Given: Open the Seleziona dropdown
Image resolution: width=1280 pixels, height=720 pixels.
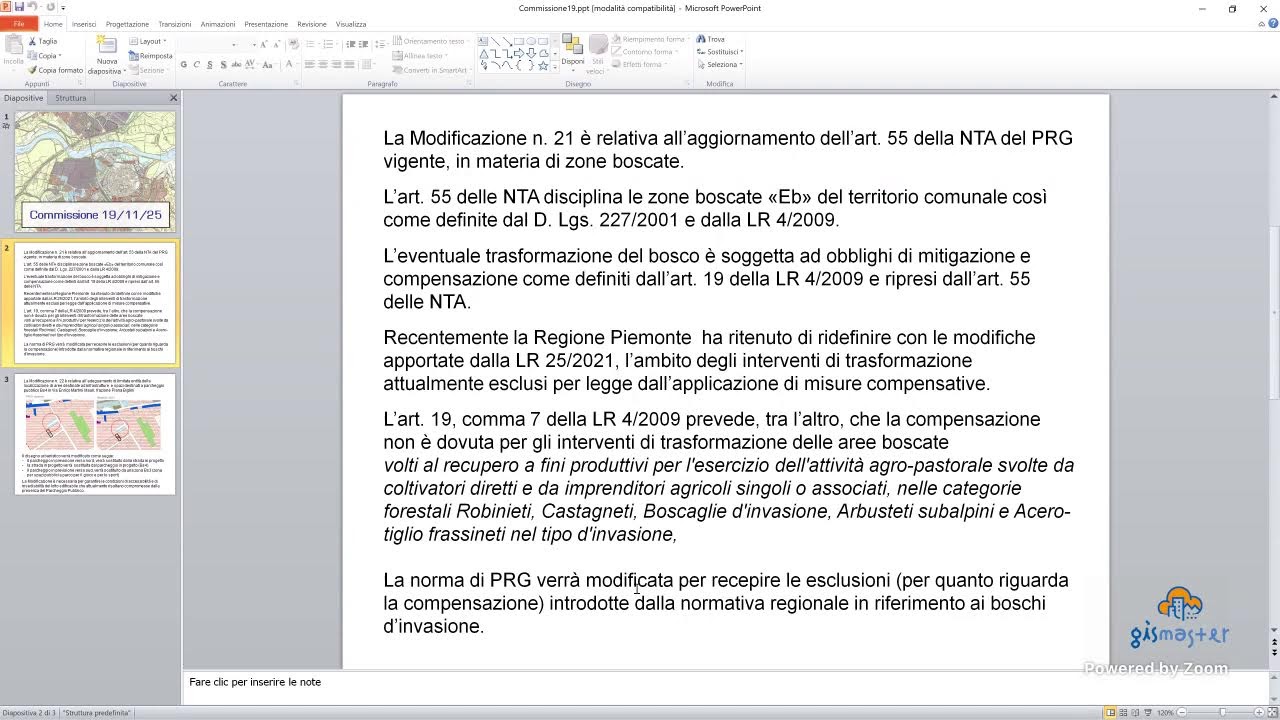Looking at the screenshot, I should tap(719, 64).
